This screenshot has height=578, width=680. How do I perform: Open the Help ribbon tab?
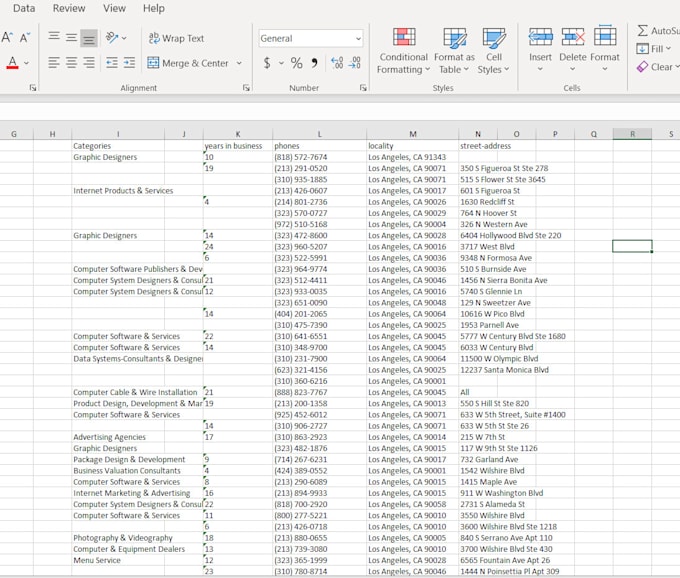point(154,8)
